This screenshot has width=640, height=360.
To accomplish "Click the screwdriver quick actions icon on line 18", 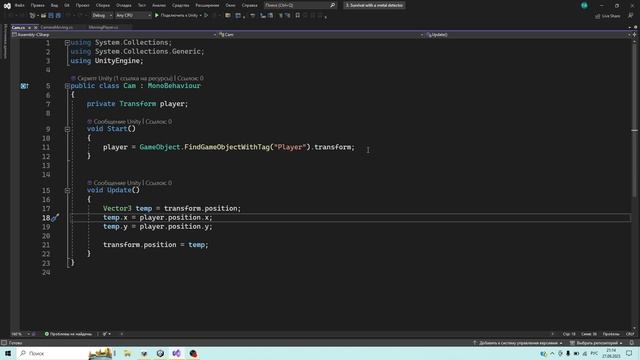I will pos(55,218).
